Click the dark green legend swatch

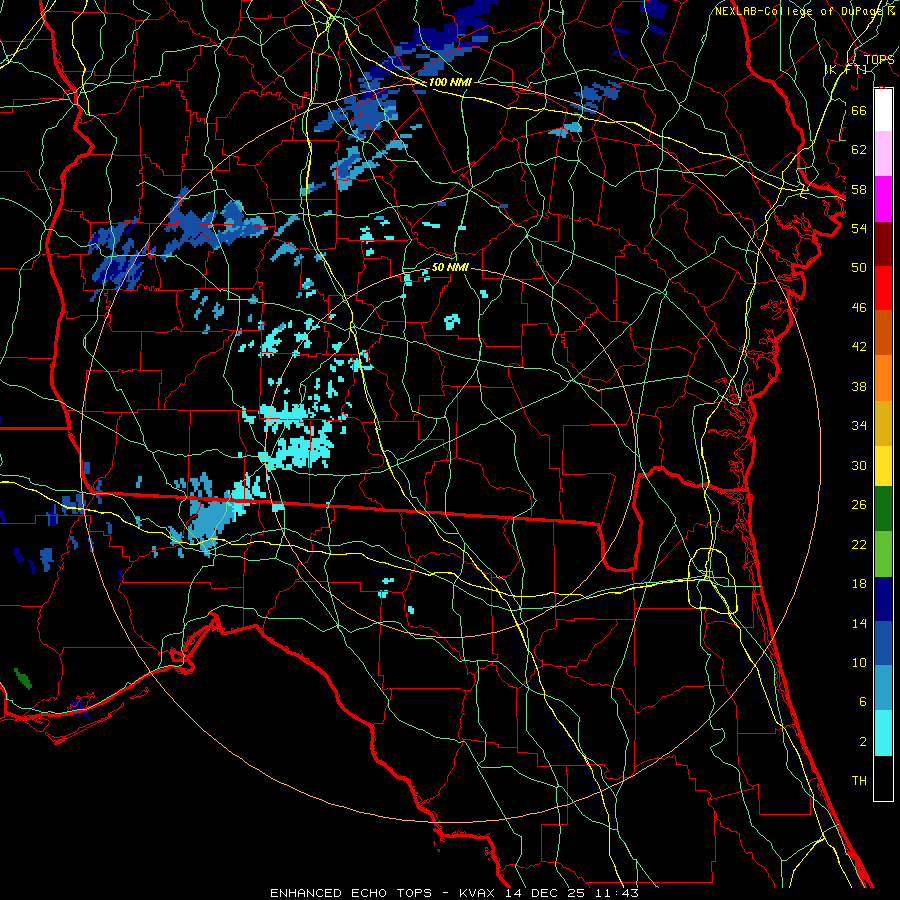click(883, 509)
